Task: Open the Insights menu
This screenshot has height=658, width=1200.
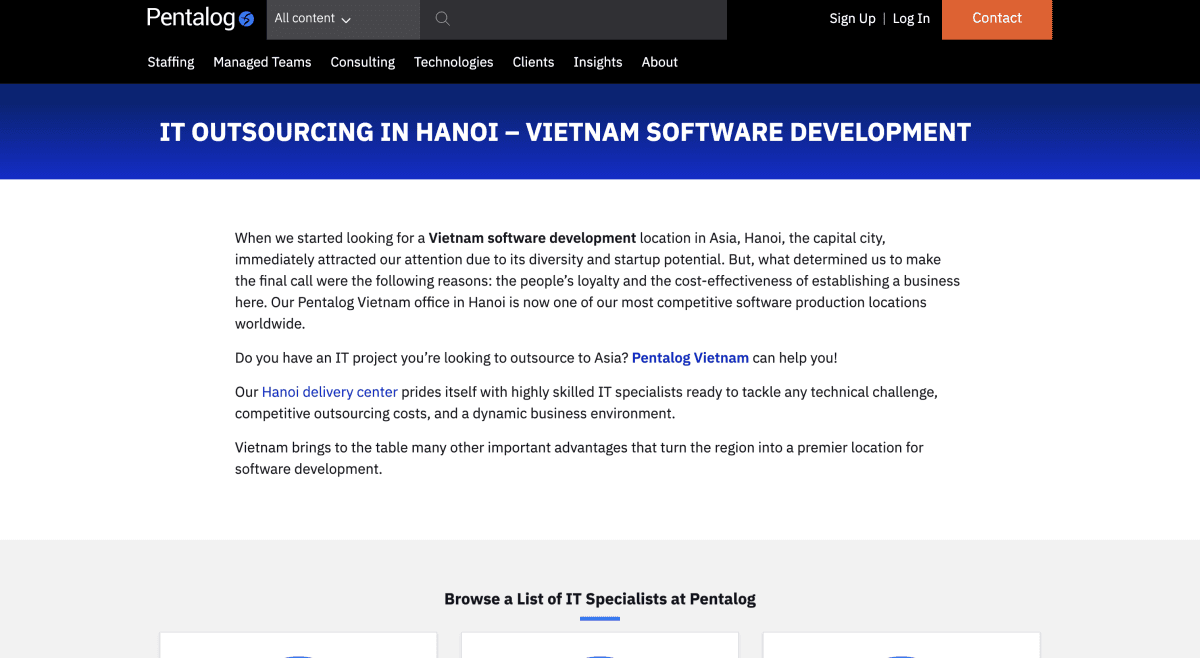Action: (598, 62)
